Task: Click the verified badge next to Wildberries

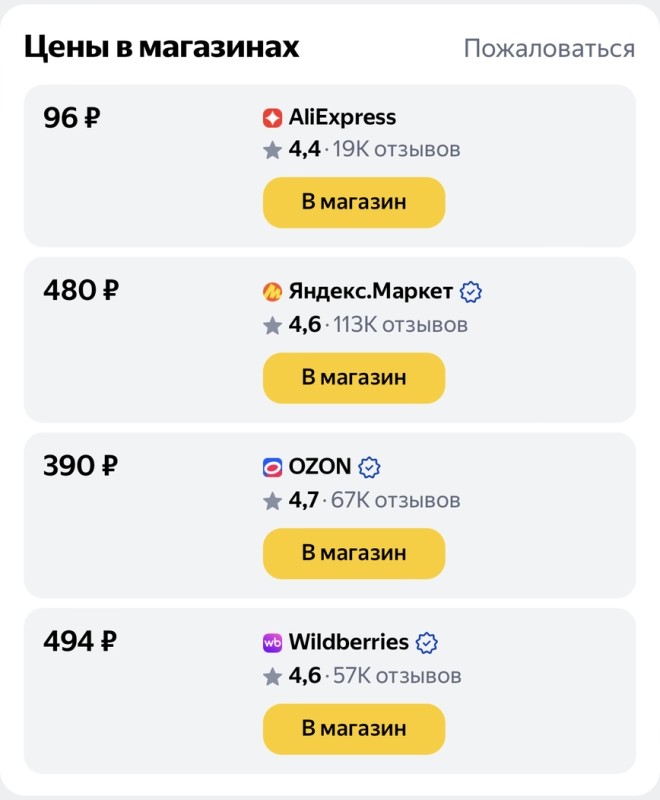Action: 428,644
